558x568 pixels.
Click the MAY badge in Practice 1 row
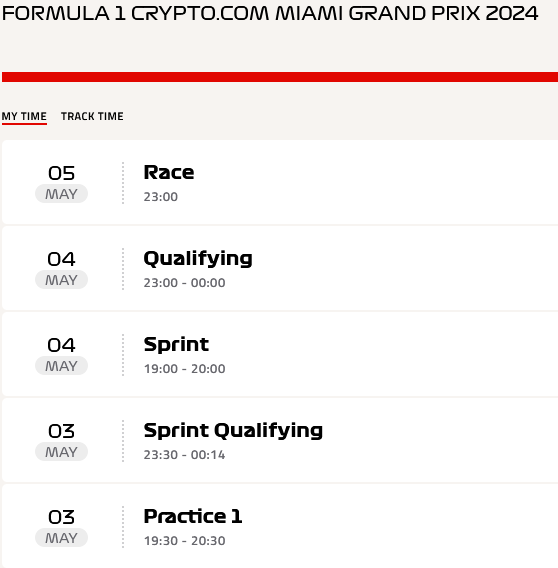coord(61,538)
